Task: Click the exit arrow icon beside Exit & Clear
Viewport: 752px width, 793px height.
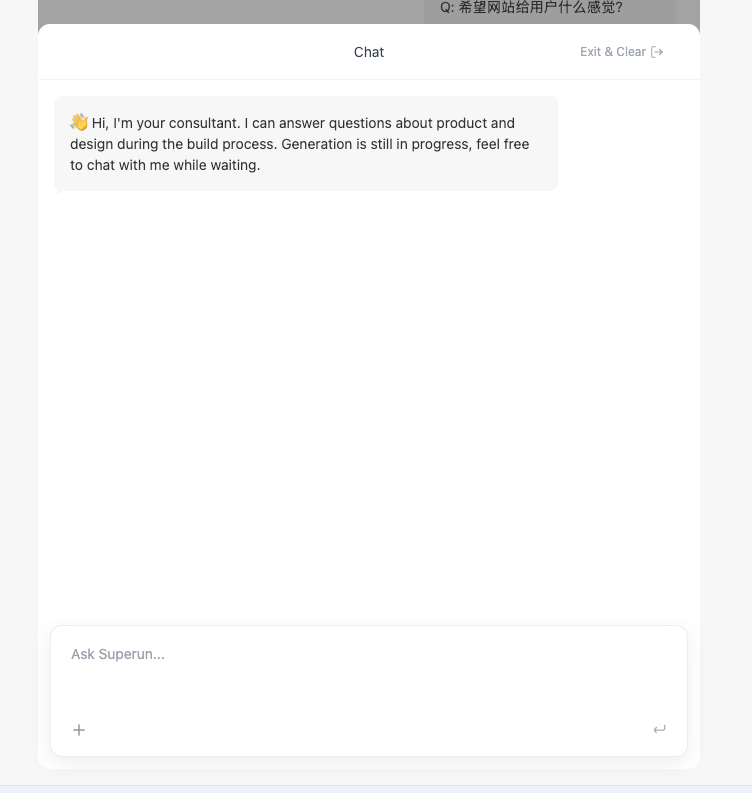Action: point(657,52)
